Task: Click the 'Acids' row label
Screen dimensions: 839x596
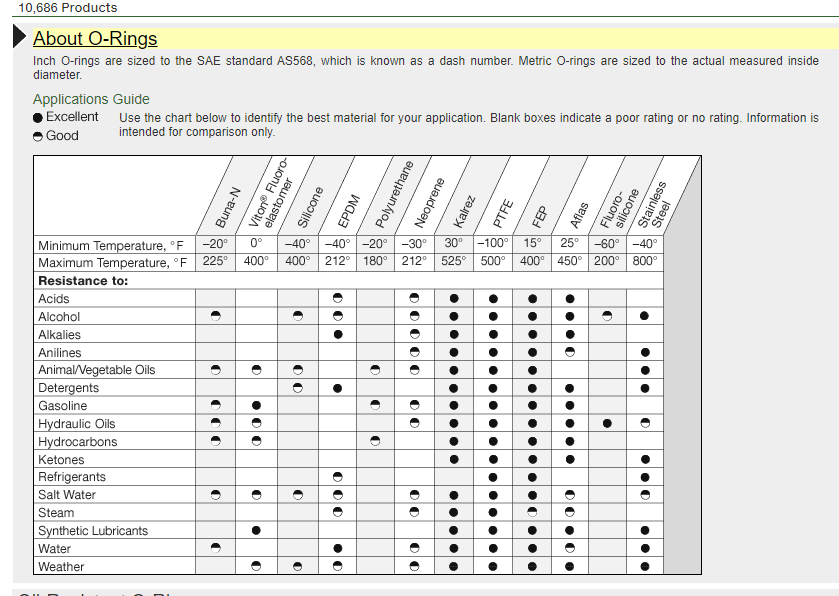Action: coord(54,299)
